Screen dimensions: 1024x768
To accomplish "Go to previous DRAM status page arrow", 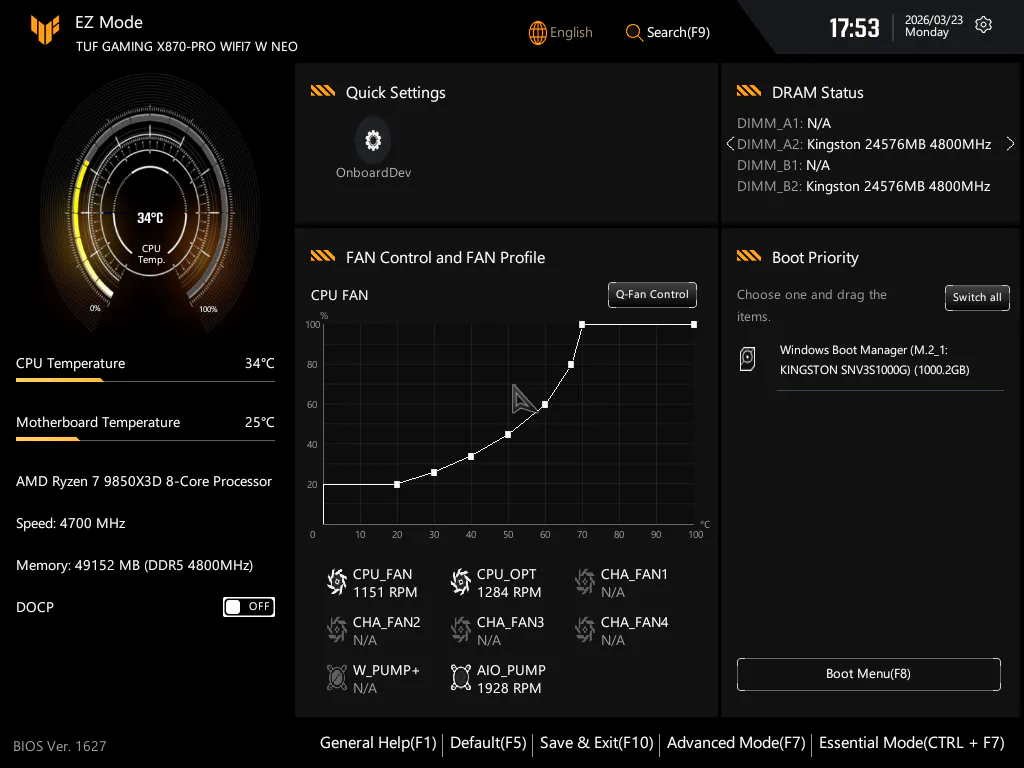I will (x=730, y=144).
